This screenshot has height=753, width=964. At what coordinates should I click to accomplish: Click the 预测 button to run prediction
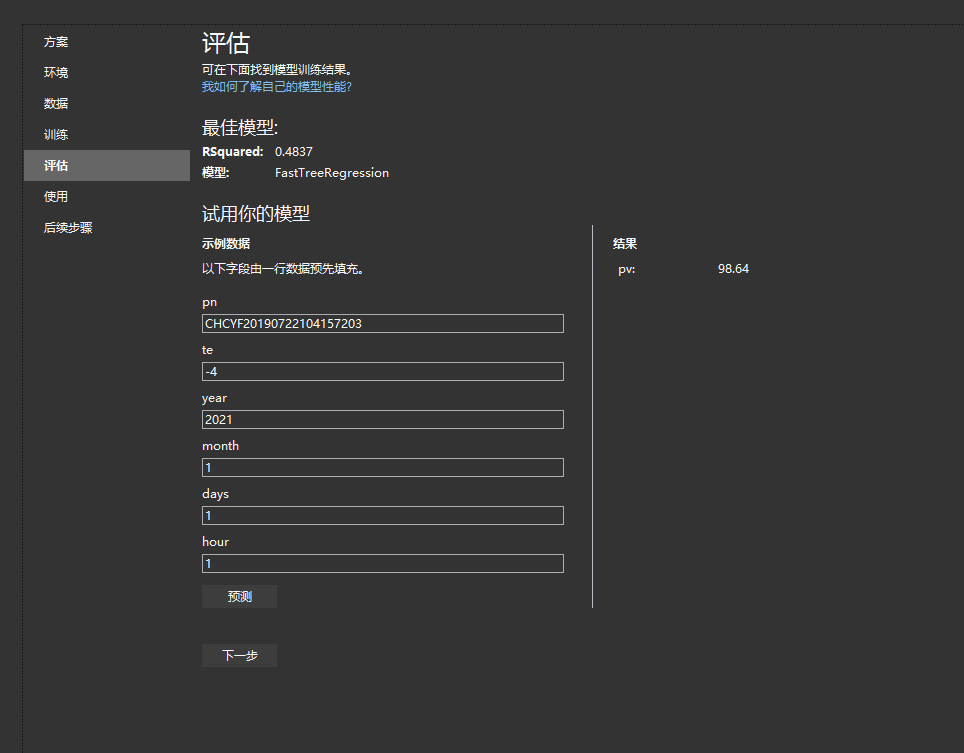[x=239, y=596]
